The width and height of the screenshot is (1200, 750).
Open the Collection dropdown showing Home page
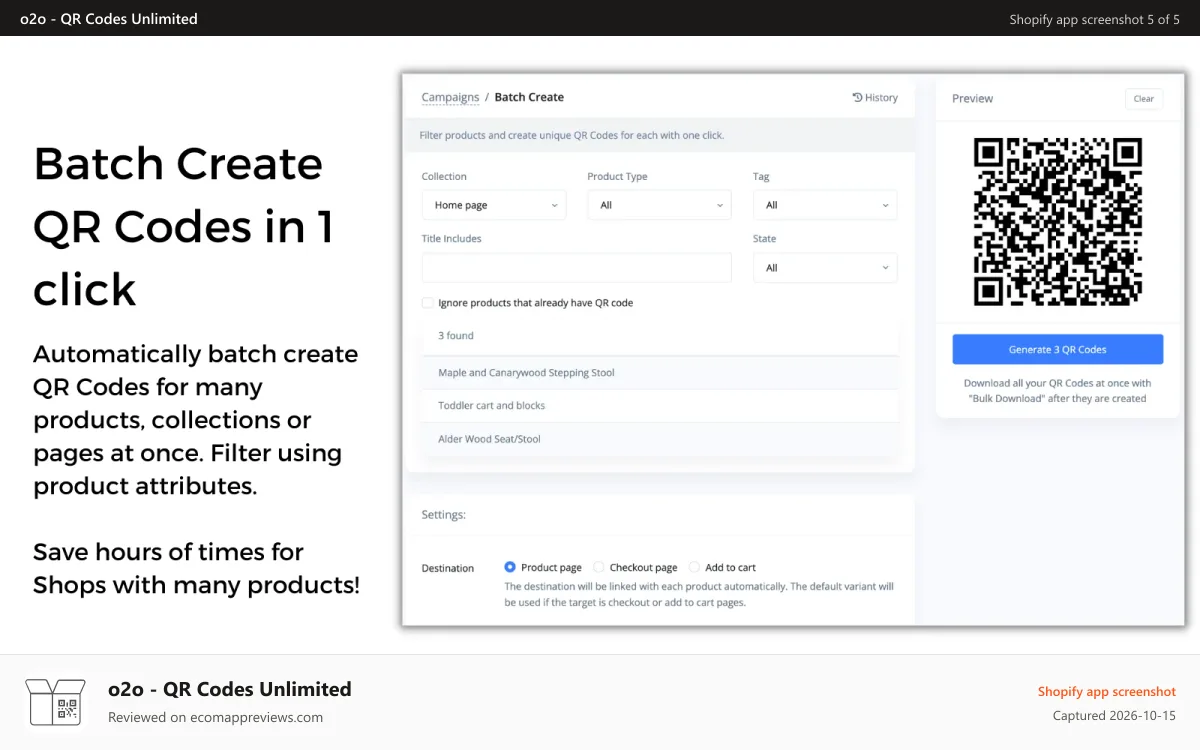tap(494, 205)
